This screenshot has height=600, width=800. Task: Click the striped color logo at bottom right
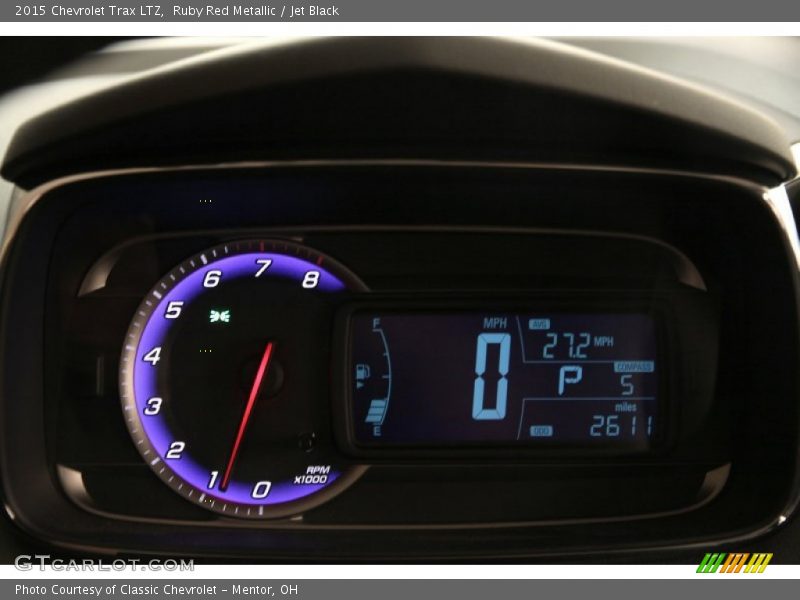734,563
